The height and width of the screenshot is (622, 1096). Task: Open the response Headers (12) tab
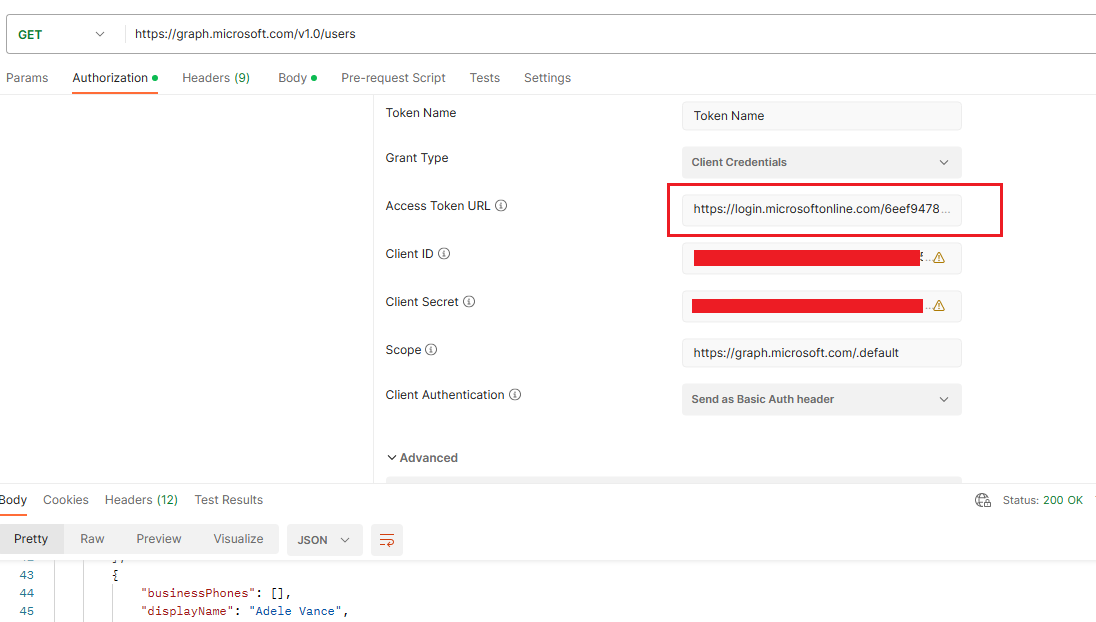point(141,500)
